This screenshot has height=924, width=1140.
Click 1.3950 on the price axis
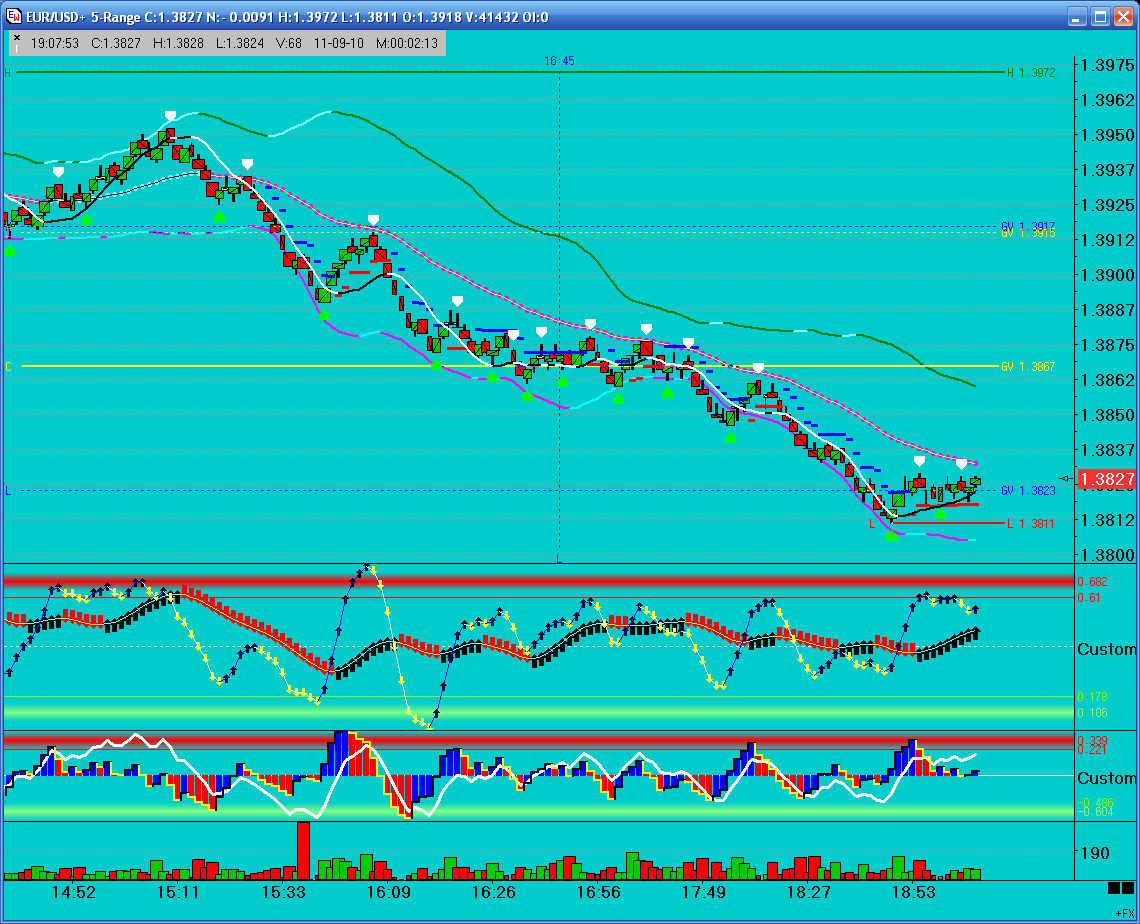tap(1107, 135)
